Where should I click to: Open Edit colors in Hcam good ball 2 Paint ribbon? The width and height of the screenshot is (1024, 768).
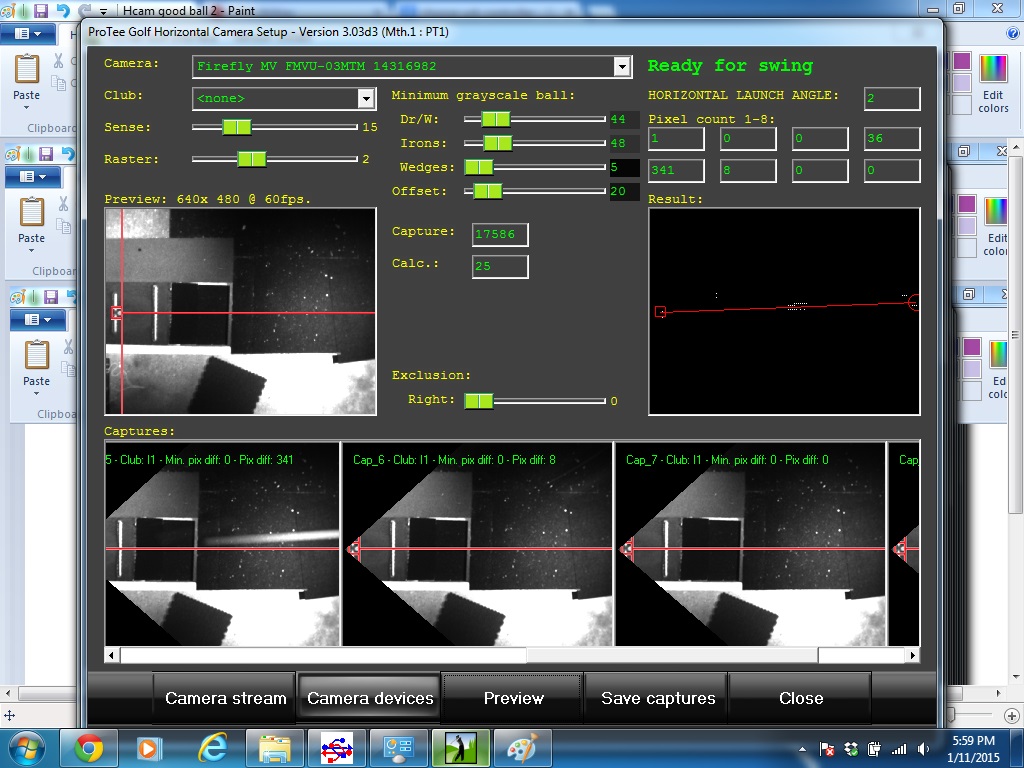[x=993, y=84]
